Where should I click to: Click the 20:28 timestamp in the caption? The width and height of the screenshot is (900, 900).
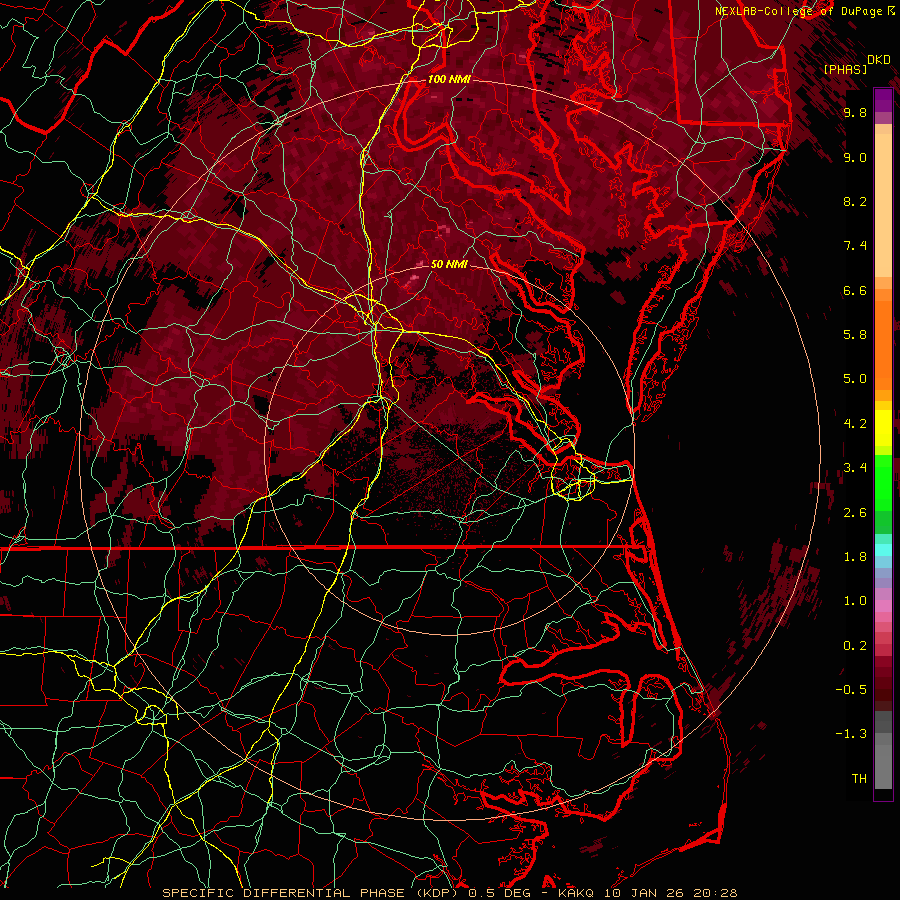[x=715, y=893]
